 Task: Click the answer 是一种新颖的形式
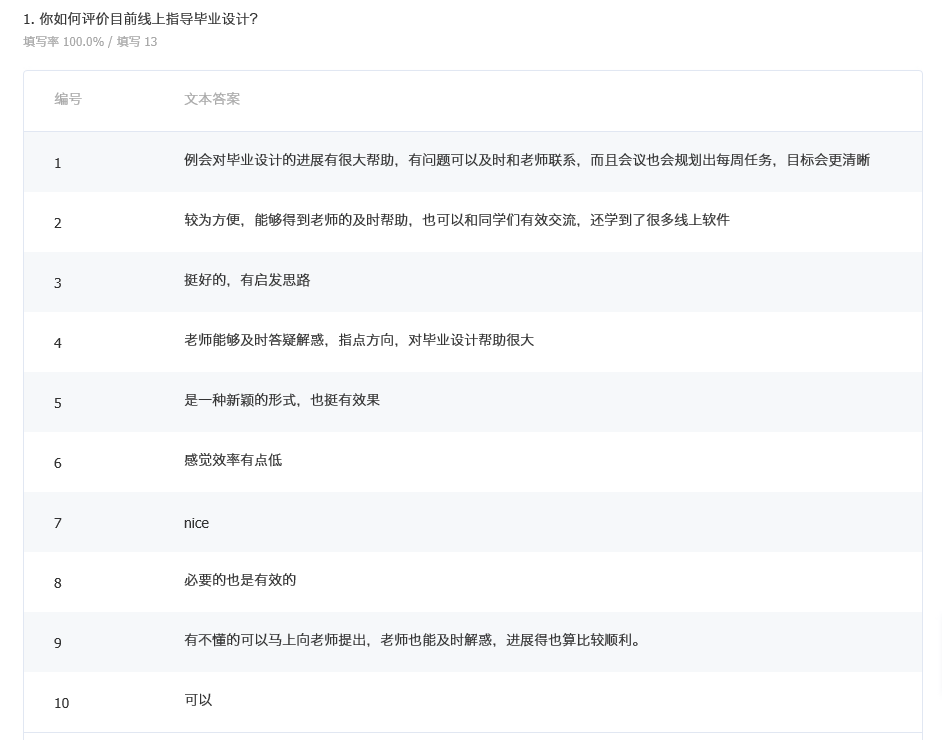coord(281,400)
